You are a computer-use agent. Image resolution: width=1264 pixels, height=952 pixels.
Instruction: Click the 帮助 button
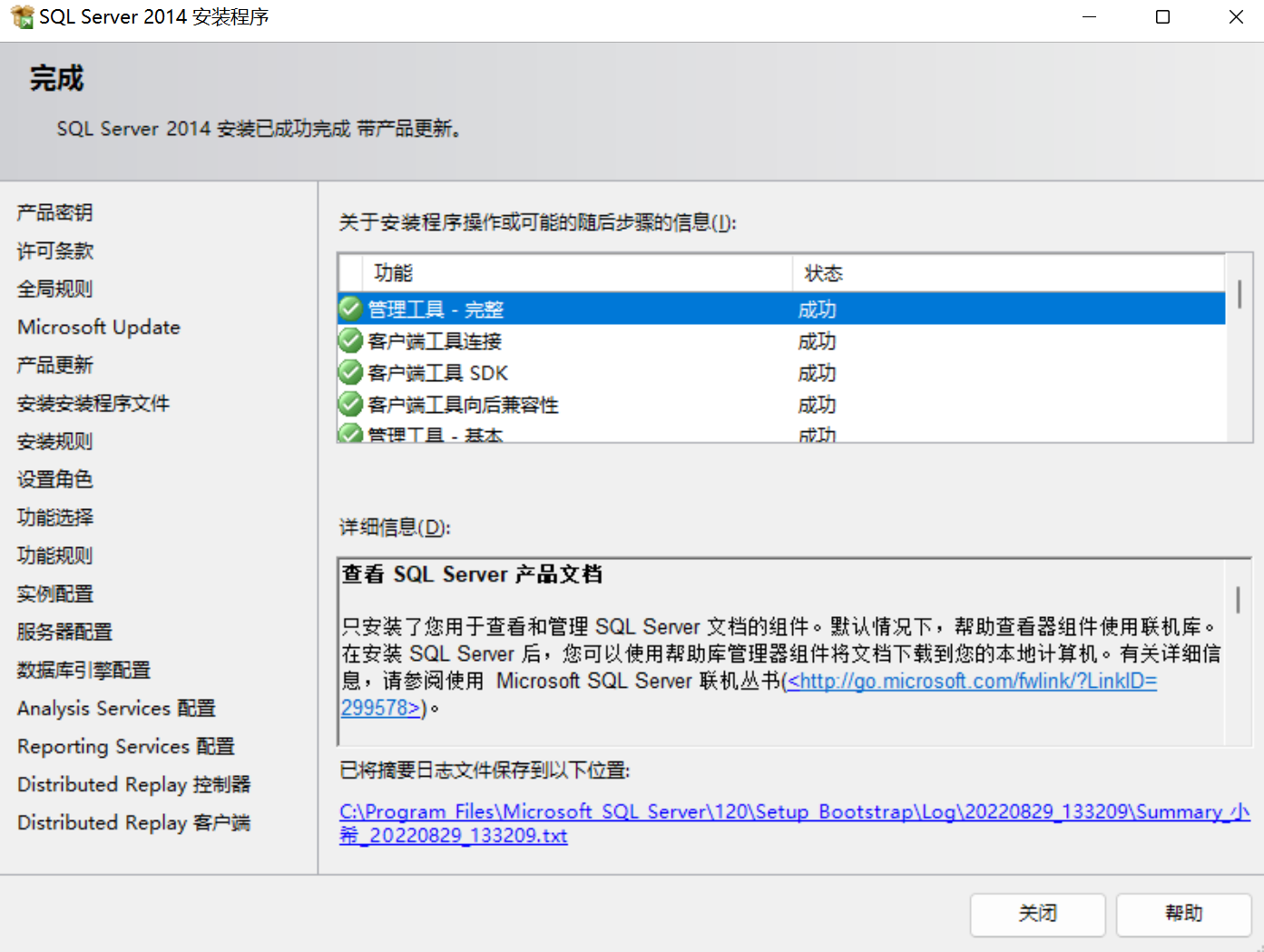[1183, 914]
